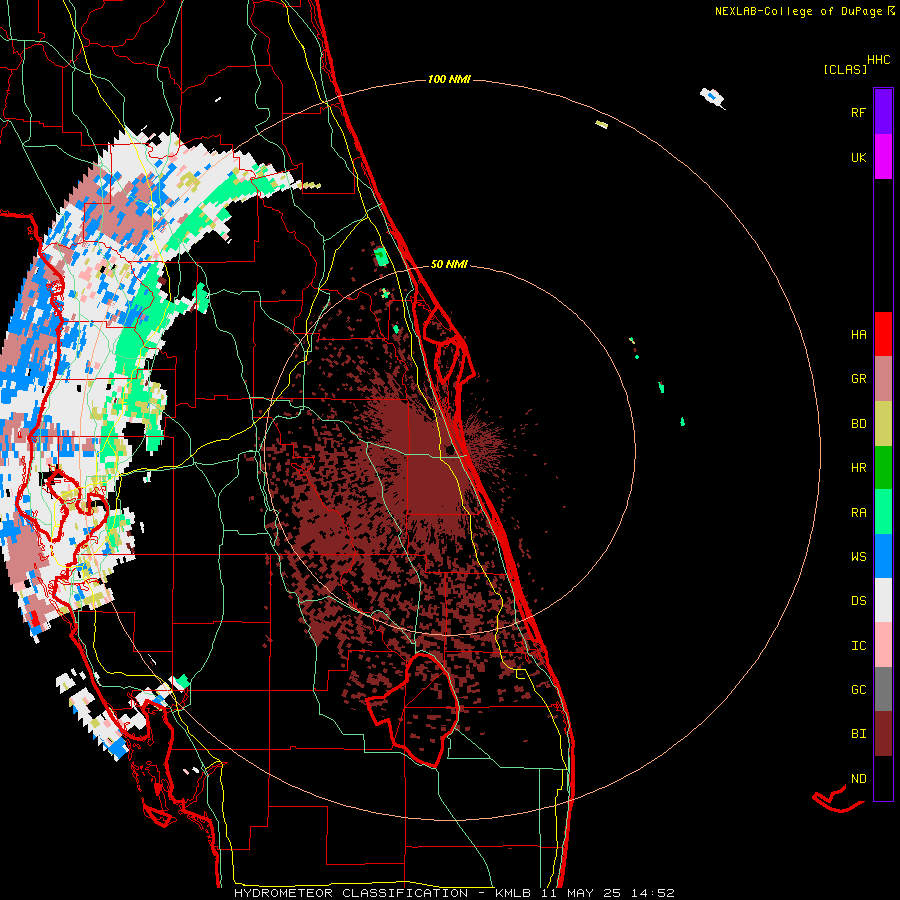Click the KMLB station identifier
The width and height of the screenshot is (900, 900).
516,893
